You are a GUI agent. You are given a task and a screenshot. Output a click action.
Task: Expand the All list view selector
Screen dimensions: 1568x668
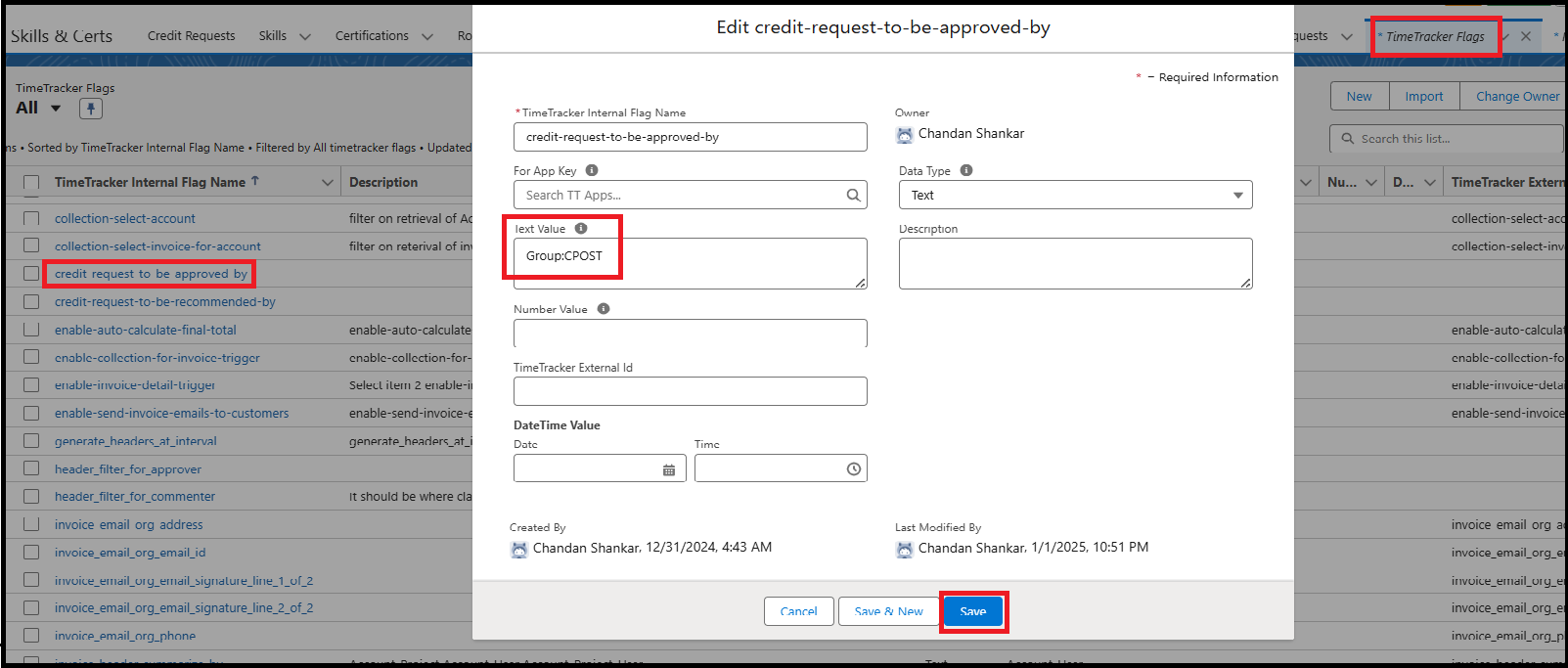click(x=56, y=109)
